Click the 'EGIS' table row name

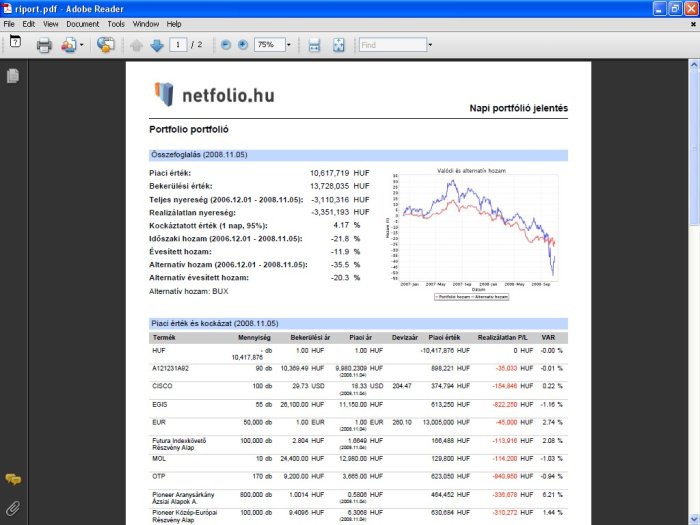click(160, 404)
